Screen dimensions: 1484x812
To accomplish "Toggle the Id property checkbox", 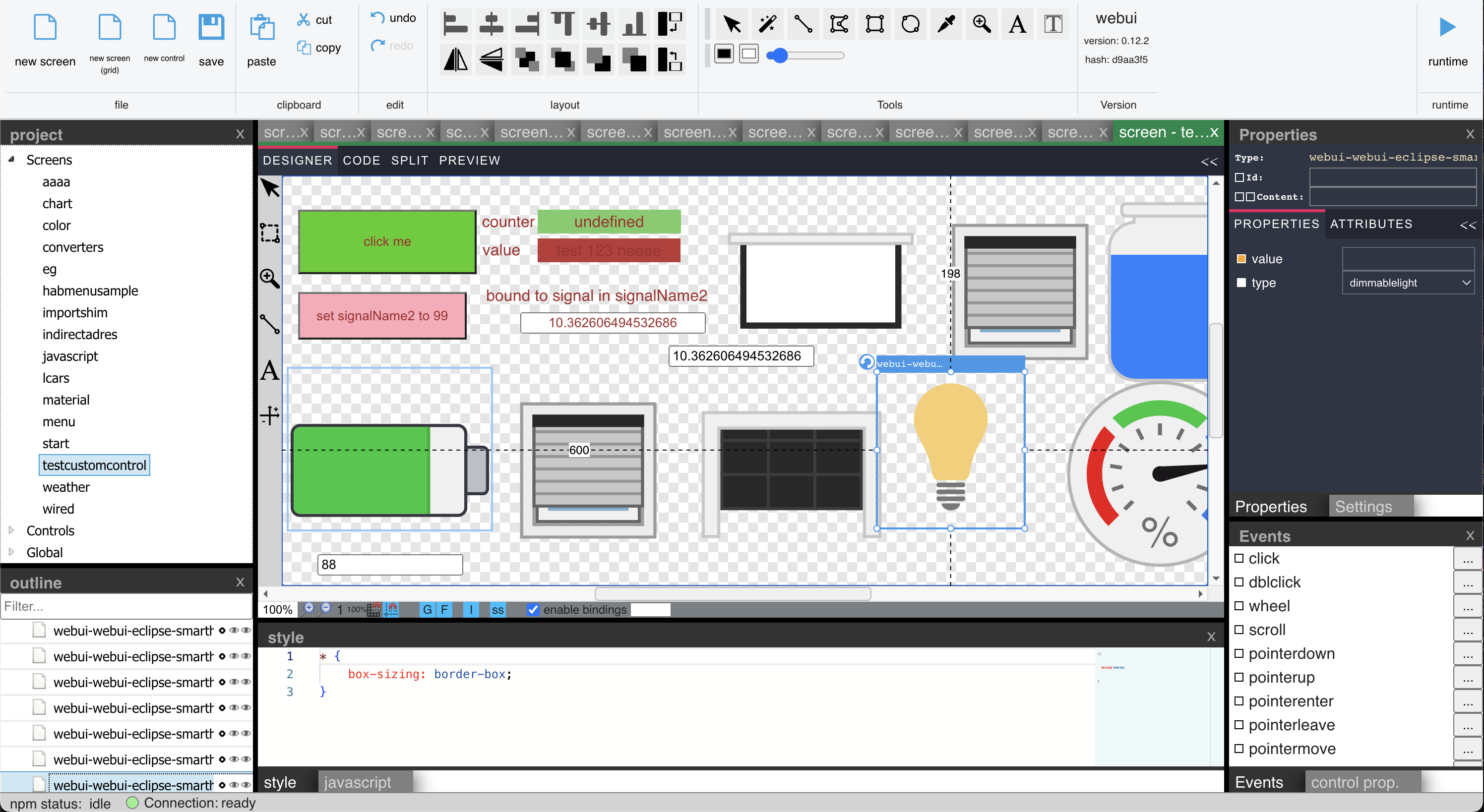I will (1239, 177).
